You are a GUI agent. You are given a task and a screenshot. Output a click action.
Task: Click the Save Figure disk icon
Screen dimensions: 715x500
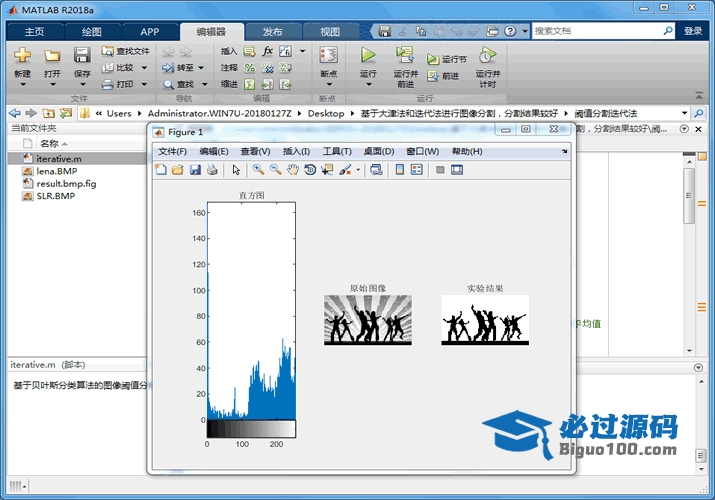195,170
